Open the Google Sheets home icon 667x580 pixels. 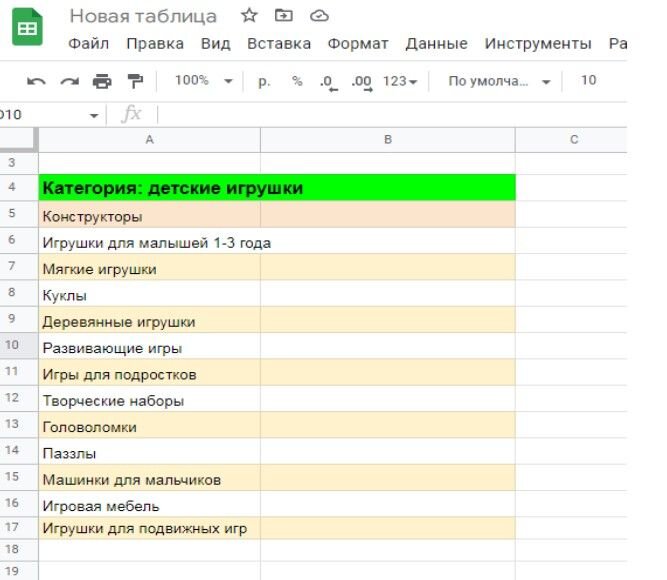(x=27, y=26)
